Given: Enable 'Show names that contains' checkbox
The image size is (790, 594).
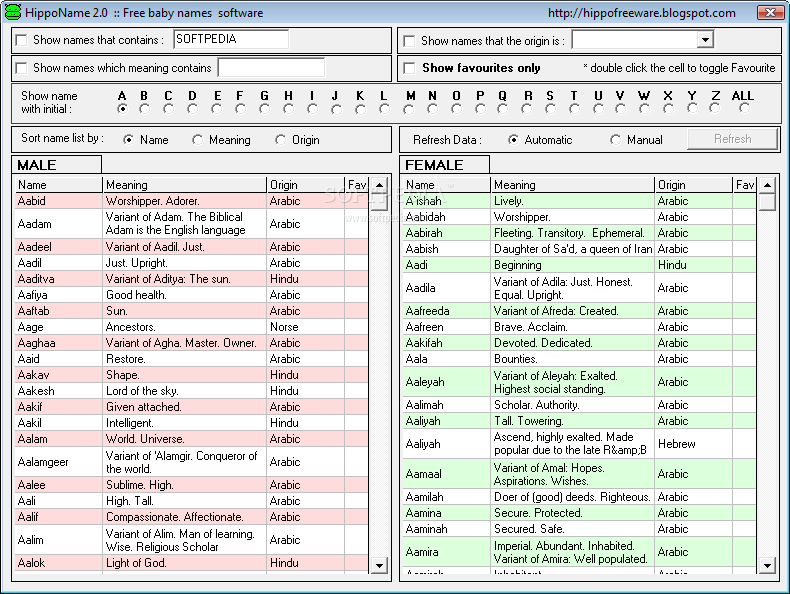Looking at the screenshot, I should 22,40.
